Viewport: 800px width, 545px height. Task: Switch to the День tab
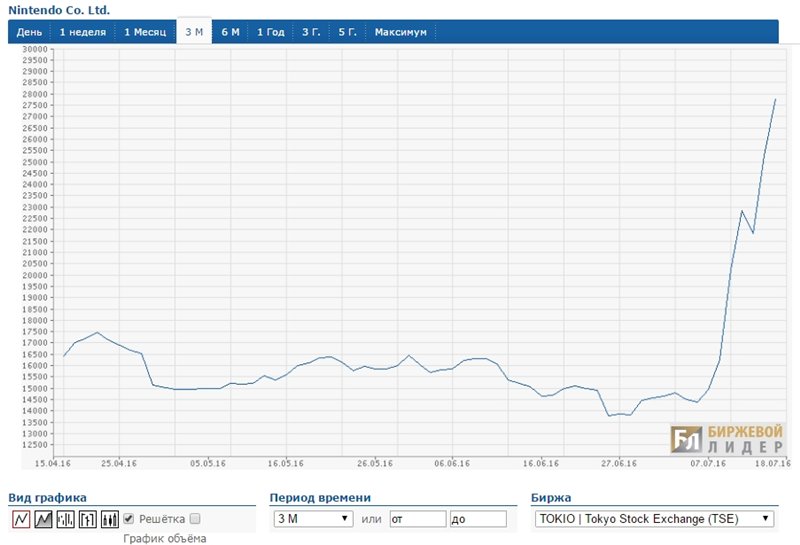tap(29, 32)
